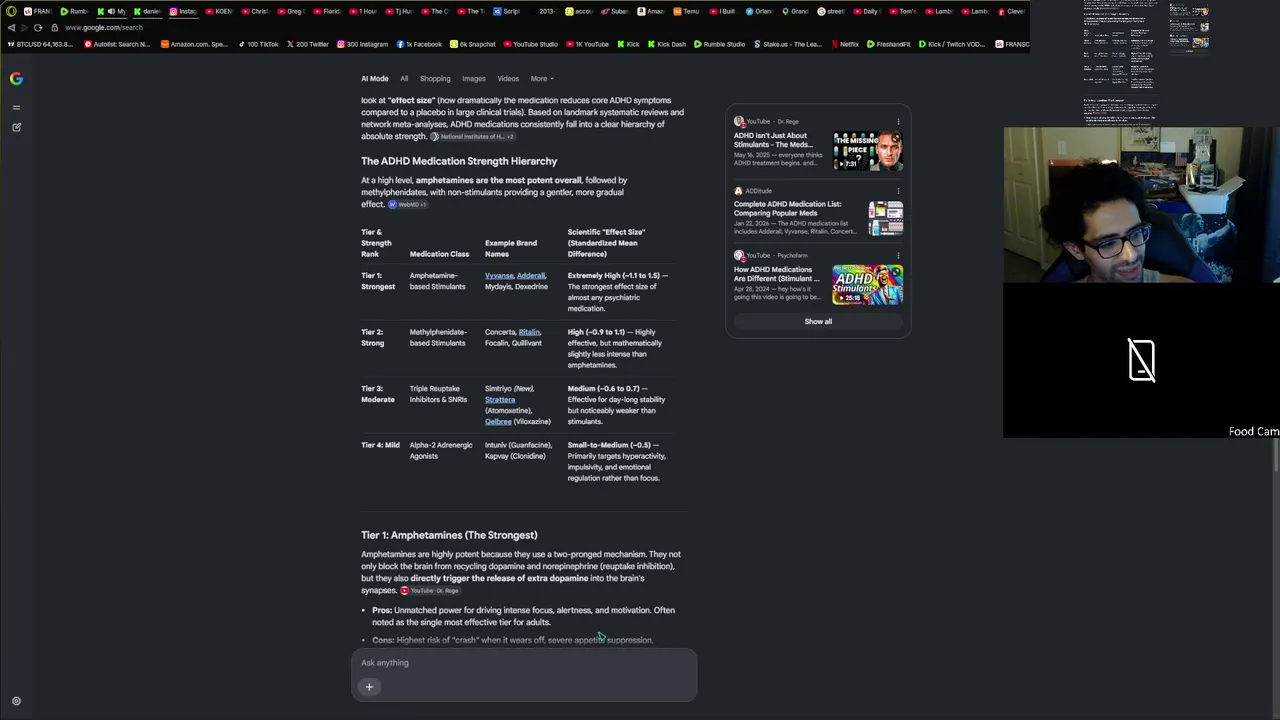Open the sidebar hamburger menu icon
Viewport: 1280px width, 720px height.
pyautogui.click(x=16, y=107)
